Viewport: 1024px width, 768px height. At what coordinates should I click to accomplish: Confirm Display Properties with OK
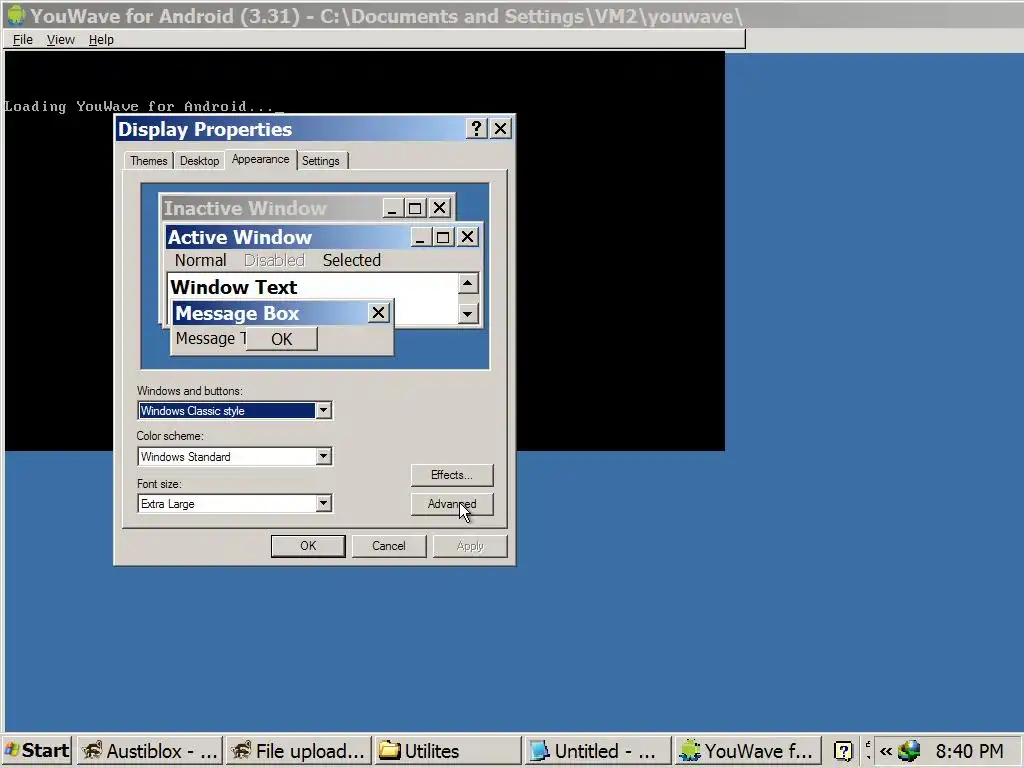click(x=308, y=546)
